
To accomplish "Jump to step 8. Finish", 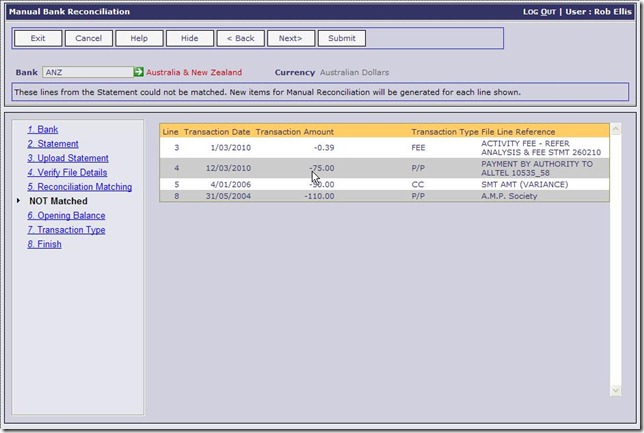I will 44,244.
